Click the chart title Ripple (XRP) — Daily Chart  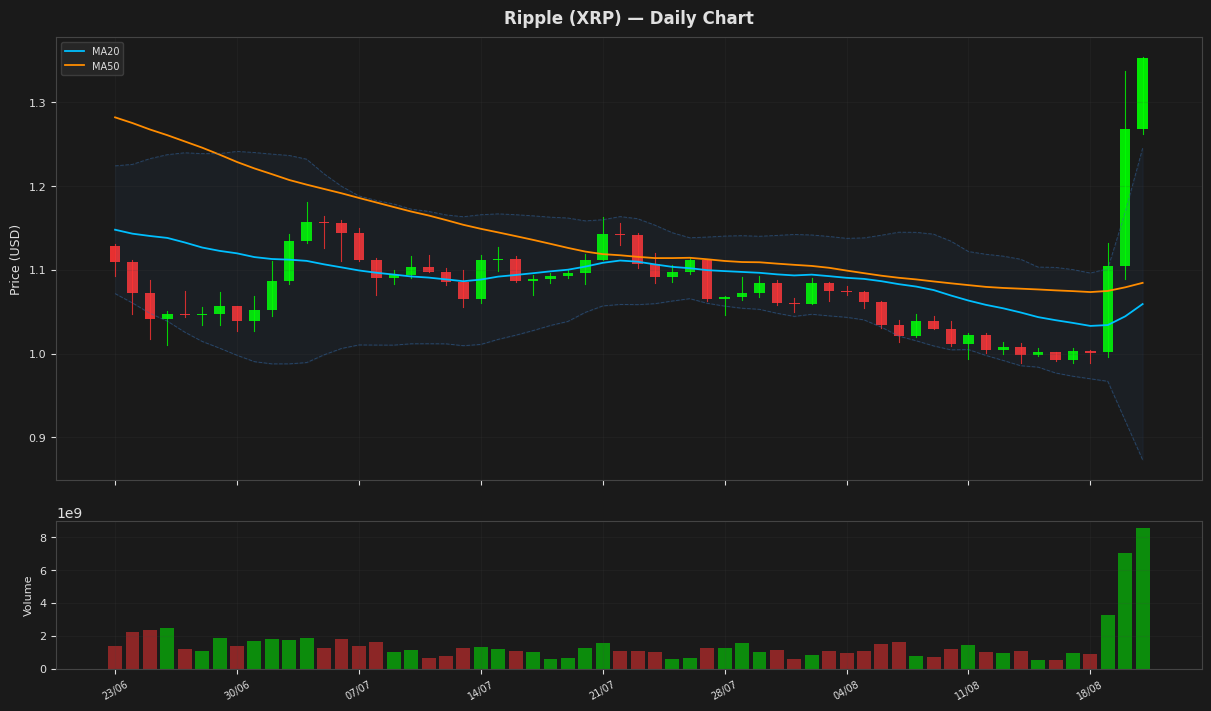click(629, 19)
